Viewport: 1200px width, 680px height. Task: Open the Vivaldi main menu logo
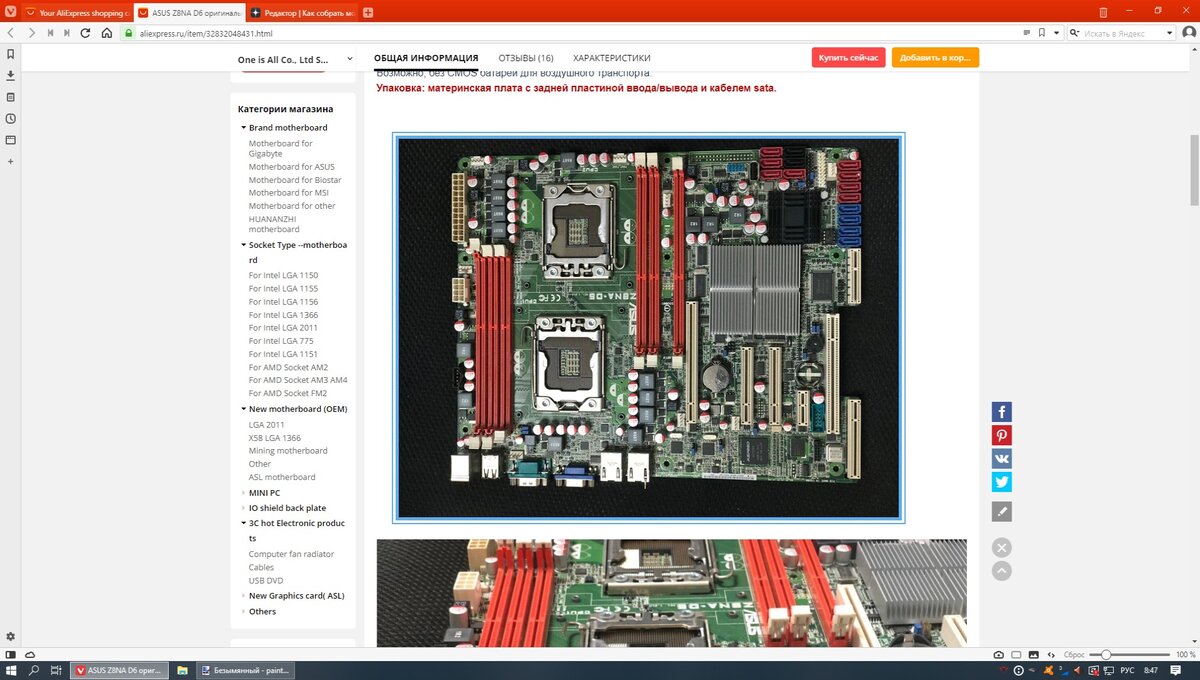(x=10, y=12)
